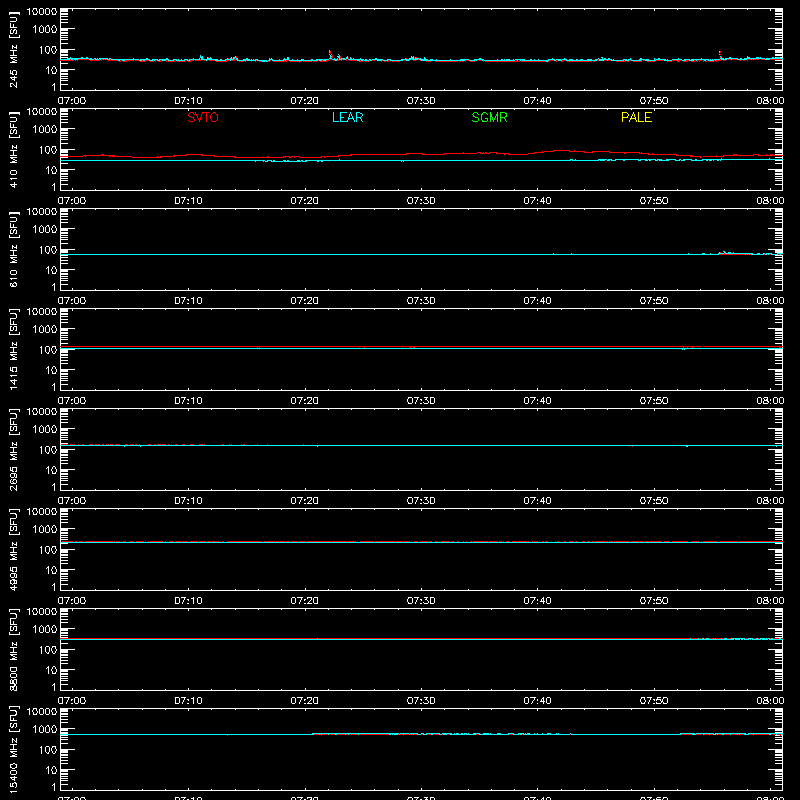Image resolution: width=800 pixels, height=800 pixels.
Task: Click the 10000 tick of 2695 MHz axis
Action: [x=42, y=412]
